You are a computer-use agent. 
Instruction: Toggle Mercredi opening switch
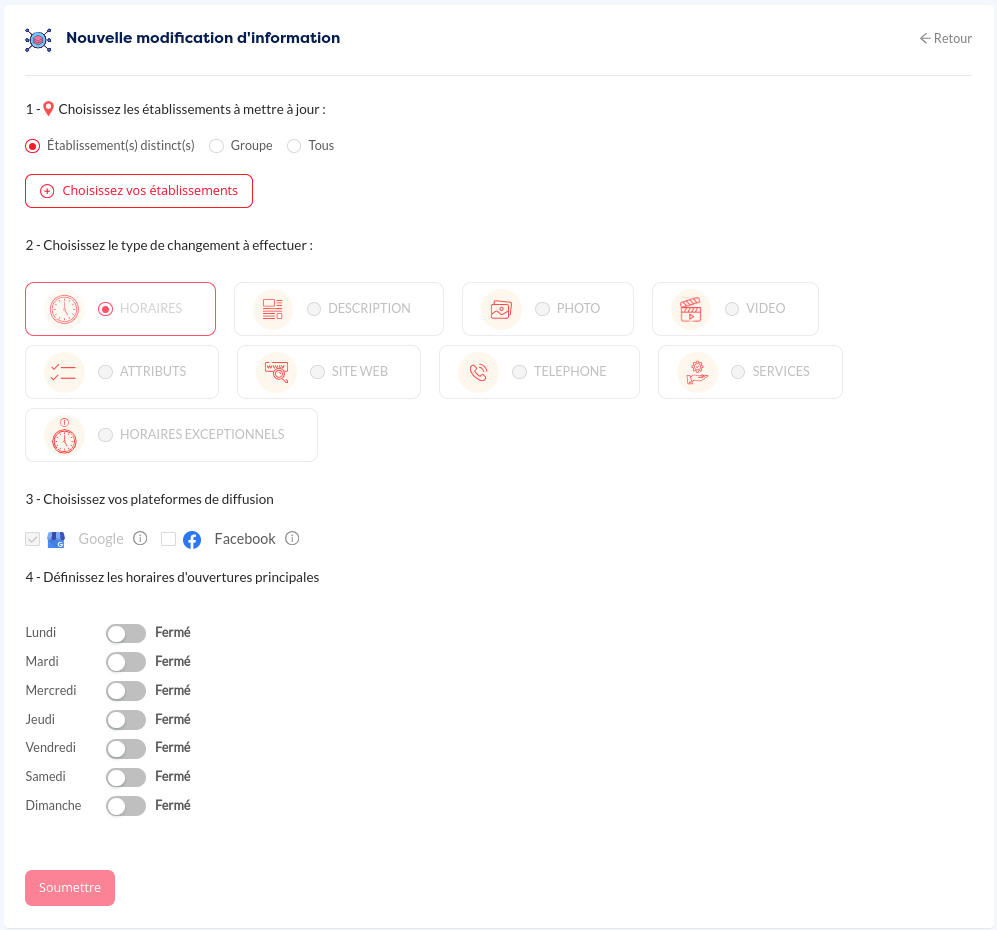[x=126, y=691]
